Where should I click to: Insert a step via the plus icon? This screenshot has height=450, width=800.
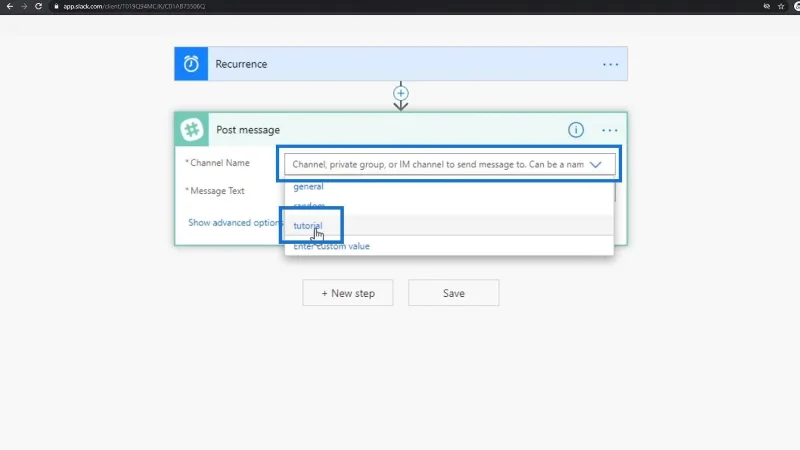pyautogui.click(x=401, y=93)
